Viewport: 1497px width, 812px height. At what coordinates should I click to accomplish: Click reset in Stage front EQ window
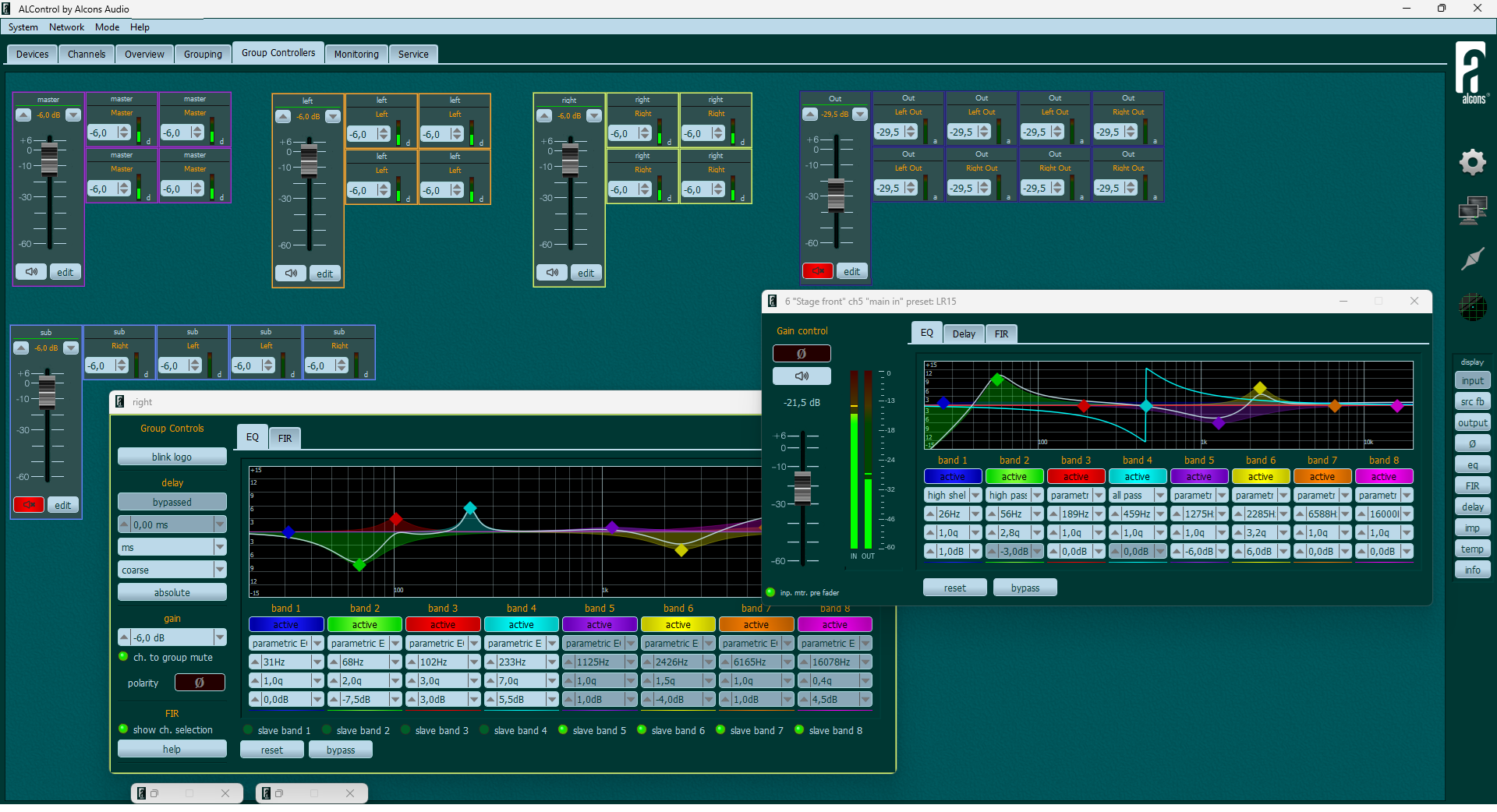[954, 588]
